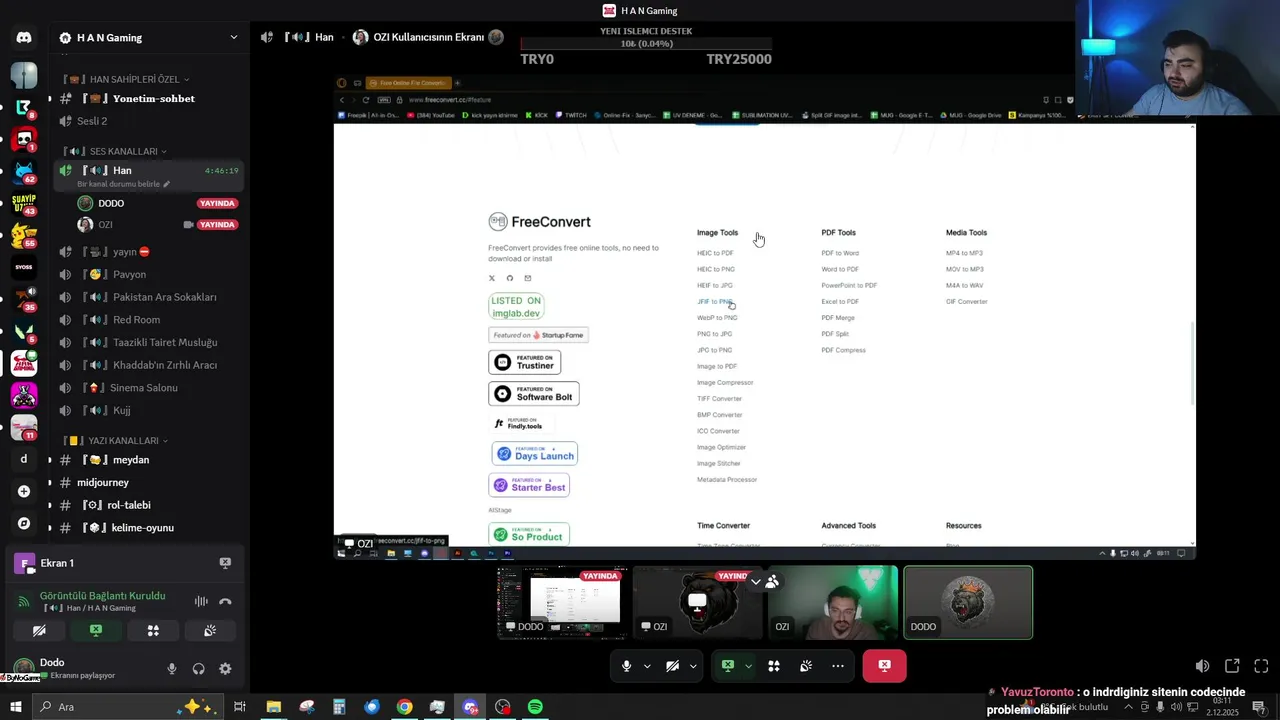
Task: Open more options three dots in call bar
Action: tap(838, 666)
